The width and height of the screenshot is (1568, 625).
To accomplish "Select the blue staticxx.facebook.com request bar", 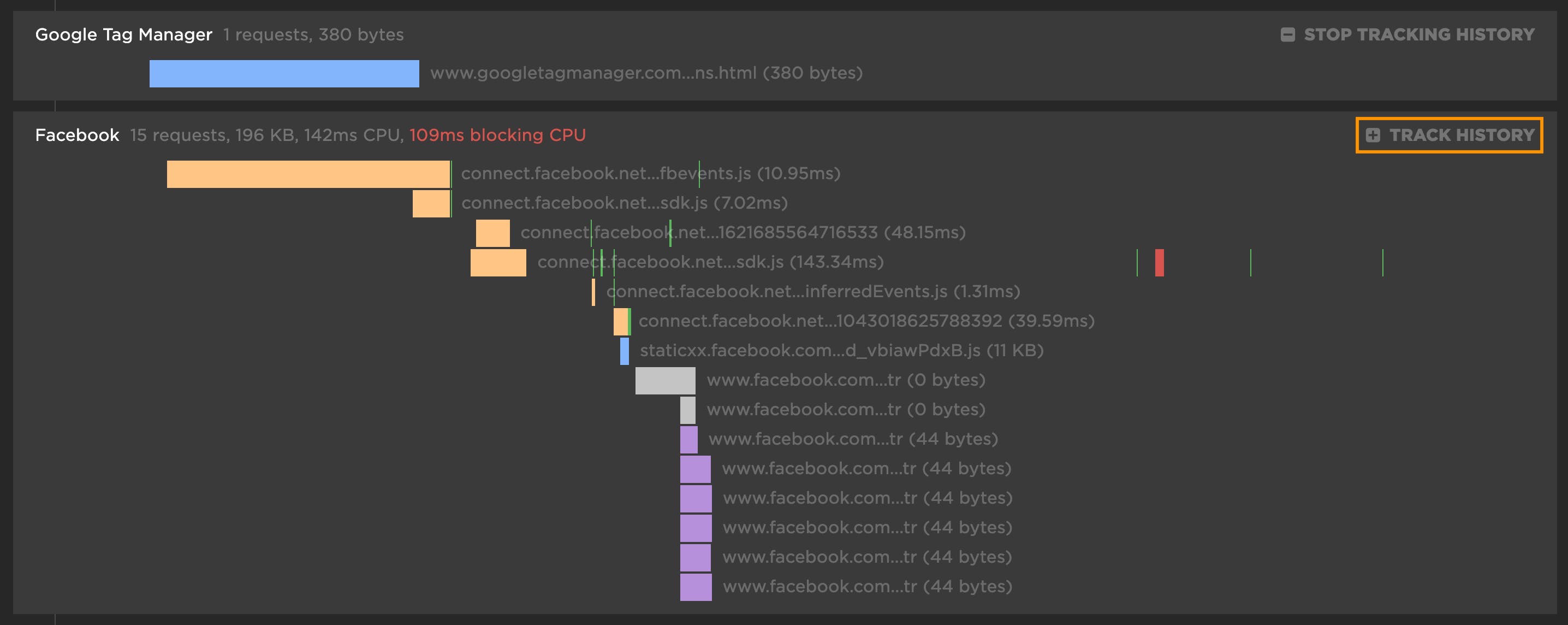I will (625, 351).
